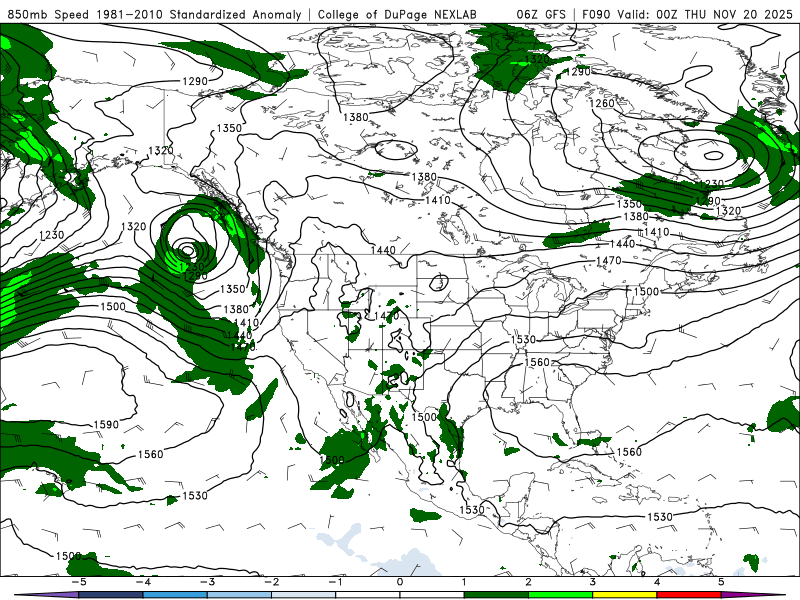Viewport: 800px width, 600px height.
Task: Click the "06Z GFS" model run label
Action: [541, 14]
